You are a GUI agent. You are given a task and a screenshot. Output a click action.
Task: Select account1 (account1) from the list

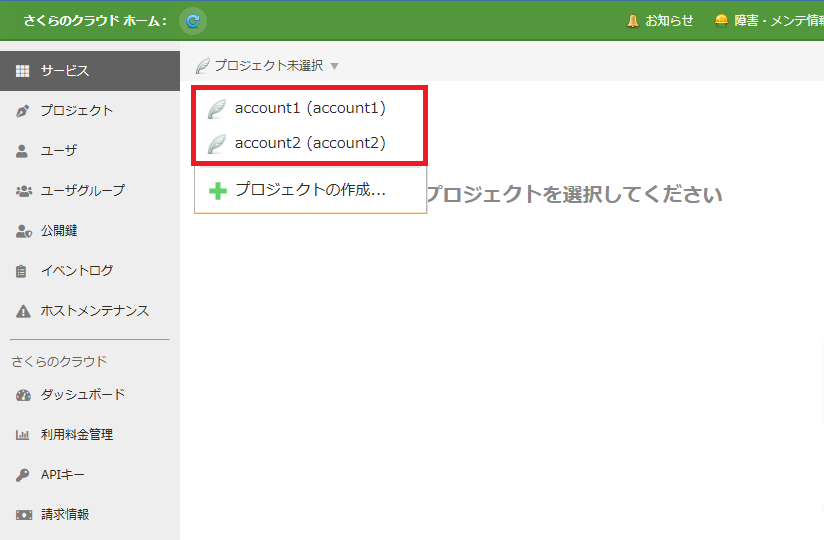[310, 108]
